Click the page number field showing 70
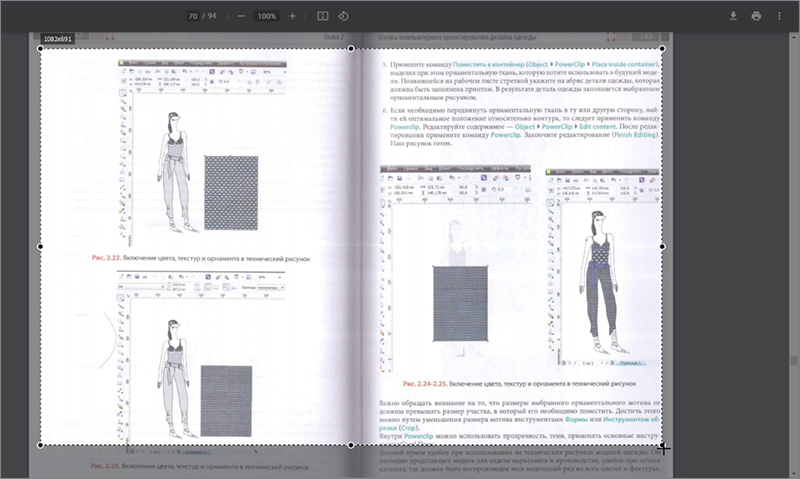This screenshot has height=479, width=800. (193, 16)
